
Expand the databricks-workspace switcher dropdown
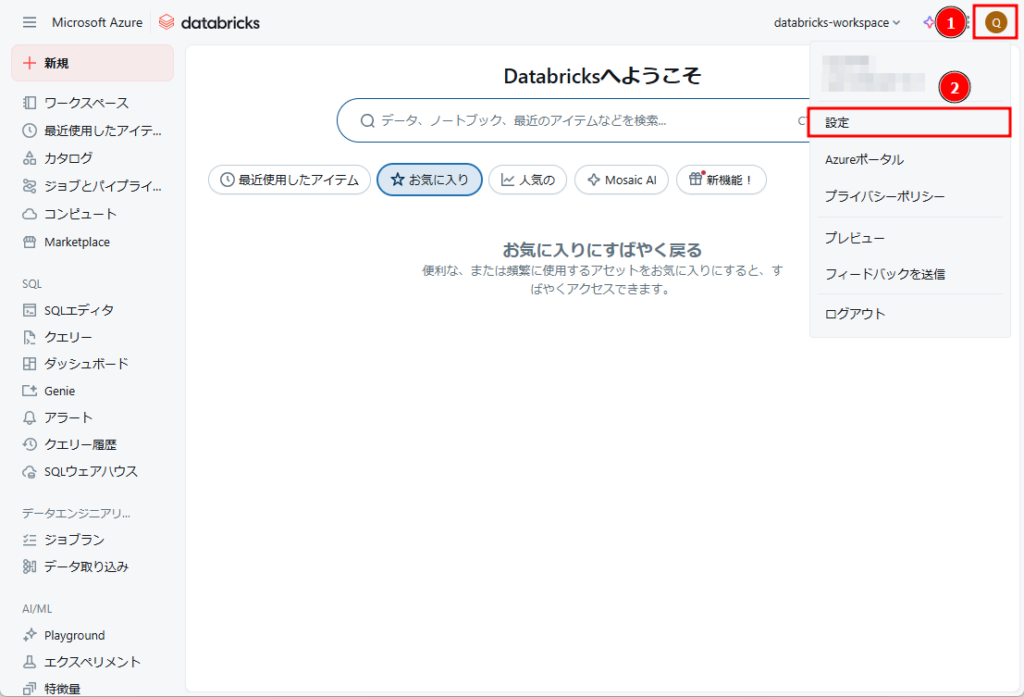coord(837,23)
